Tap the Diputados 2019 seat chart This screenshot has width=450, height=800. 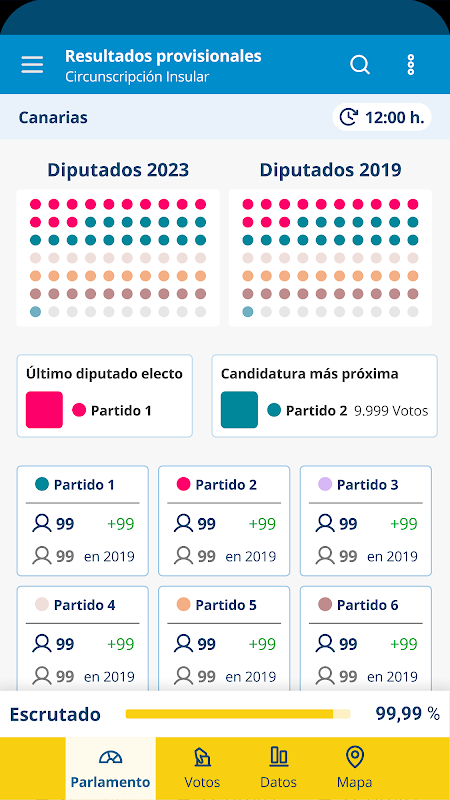[x=330, y=258]
